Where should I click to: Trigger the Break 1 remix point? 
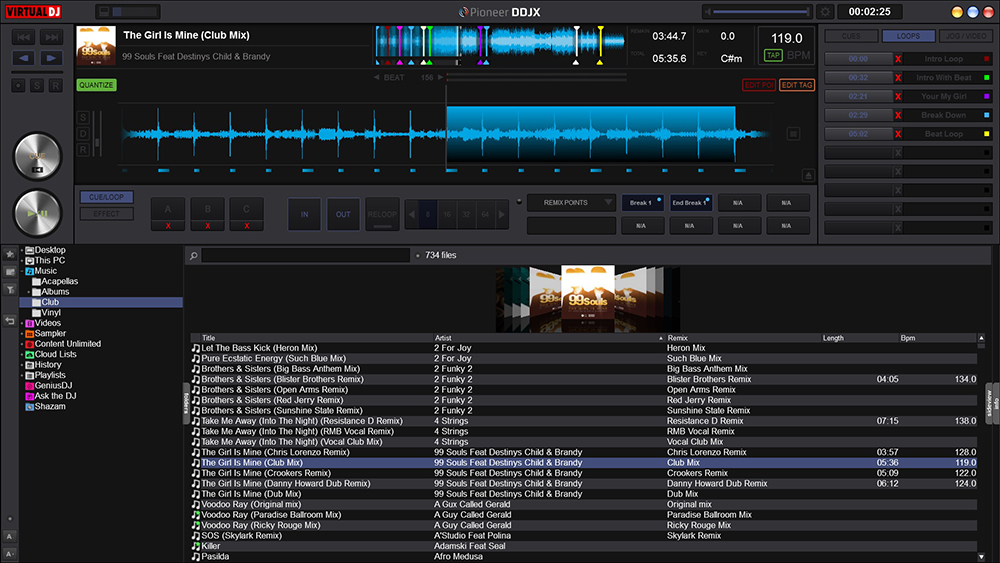642,203
